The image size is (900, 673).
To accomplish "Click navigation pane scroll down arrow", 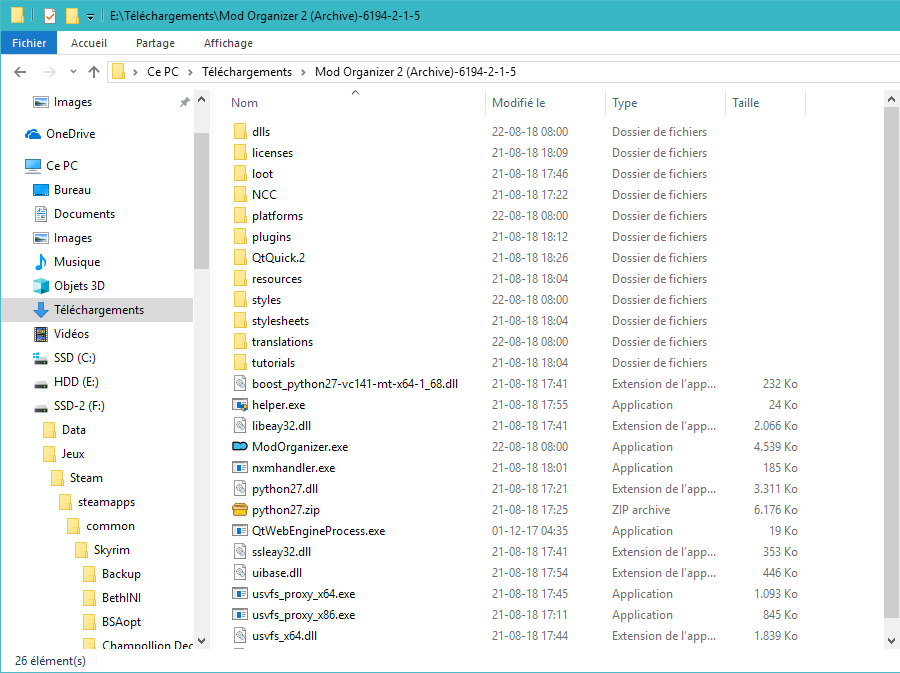I will (x=201, y=641).
